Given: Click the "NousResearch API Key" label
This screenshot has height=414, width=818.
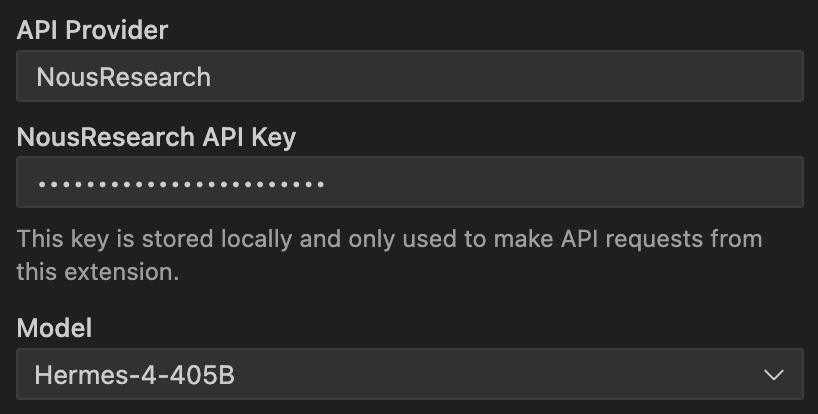Looking at the screenshot, I should (156, 136).
